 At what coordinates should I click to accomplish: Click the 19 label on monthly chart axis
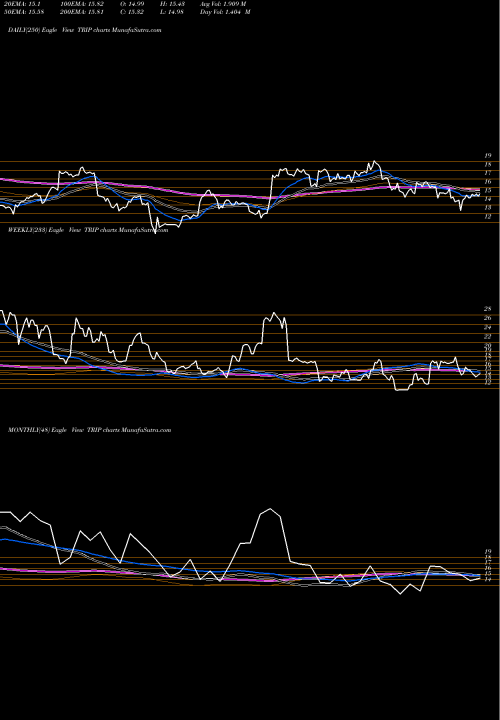point(488,551)
